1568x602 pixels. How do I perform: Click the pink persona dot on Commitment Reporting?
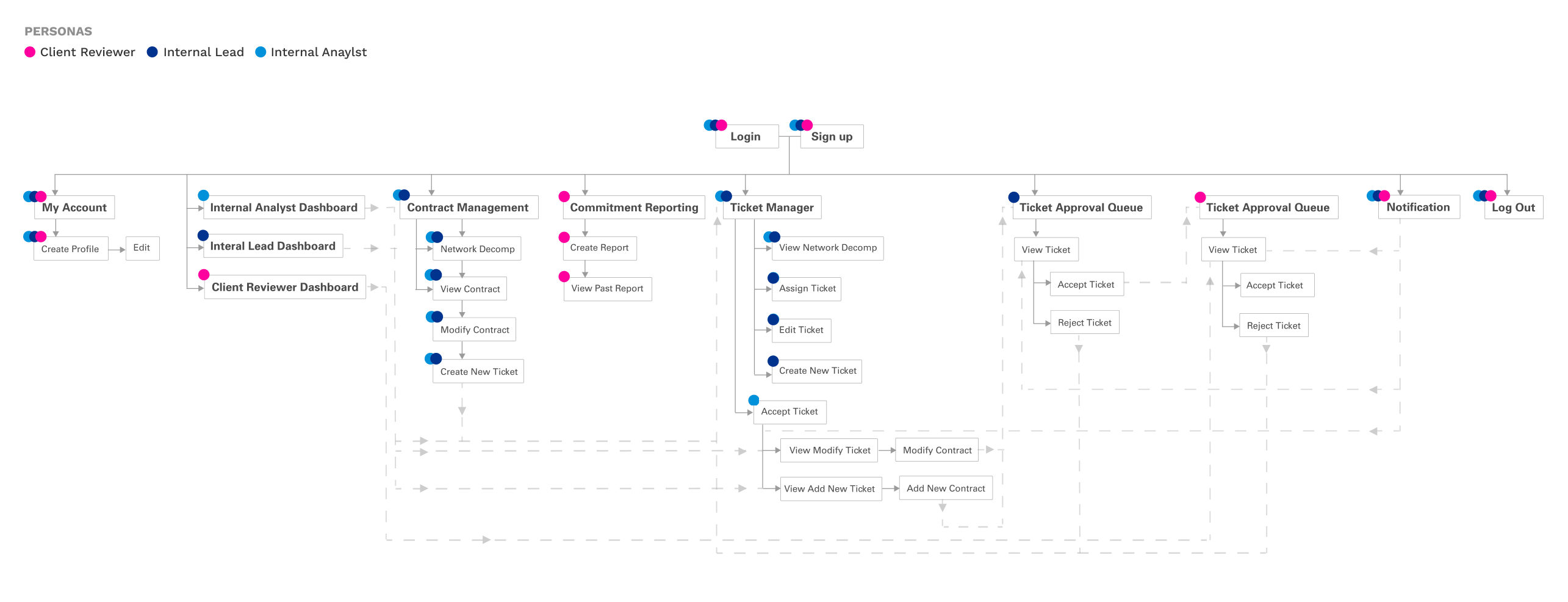click(564, 197)
